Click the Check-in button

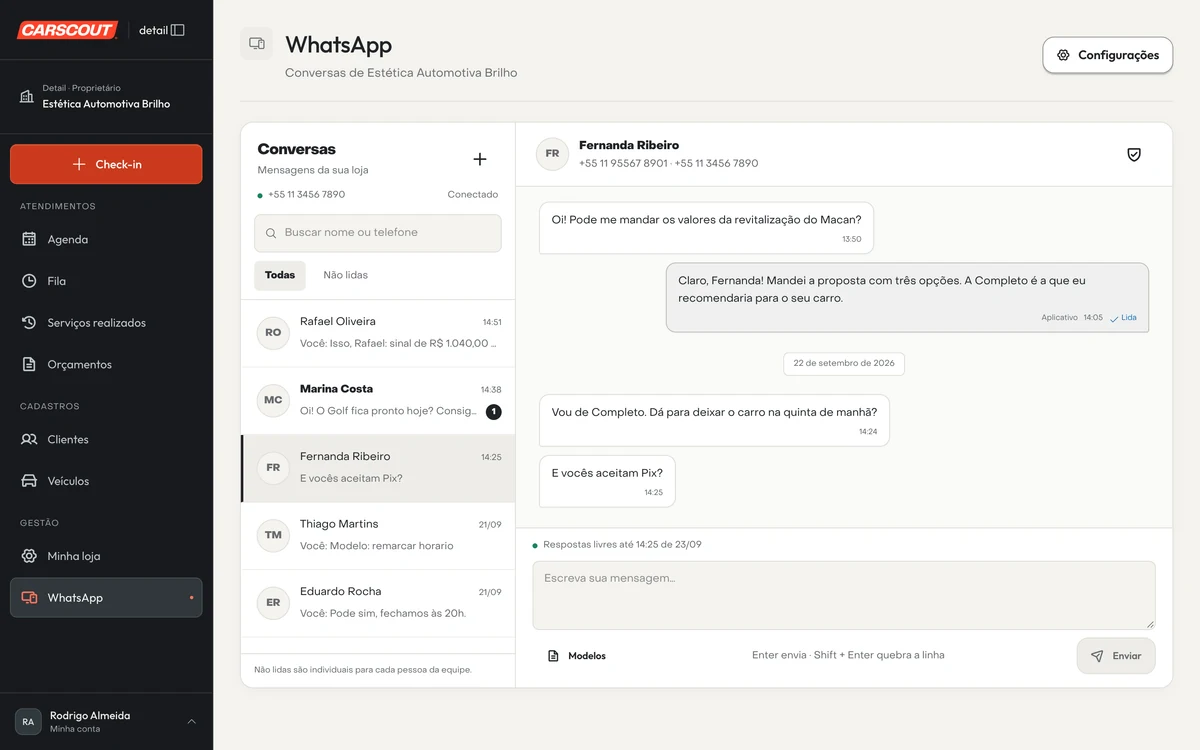[x=106, y=164]
